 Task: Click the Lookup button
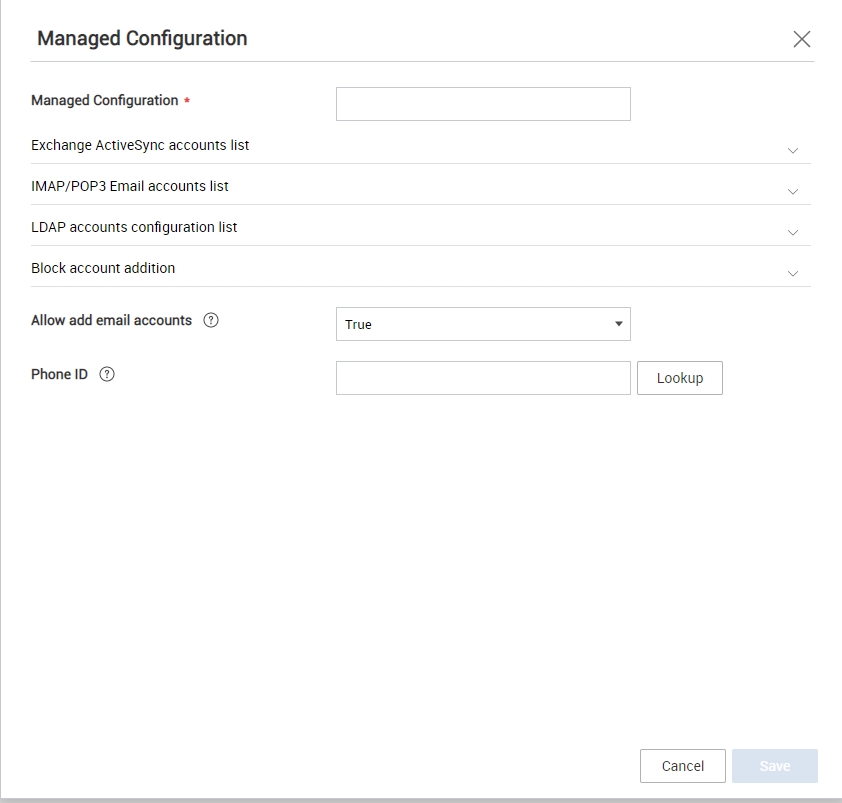click(679, 378)
